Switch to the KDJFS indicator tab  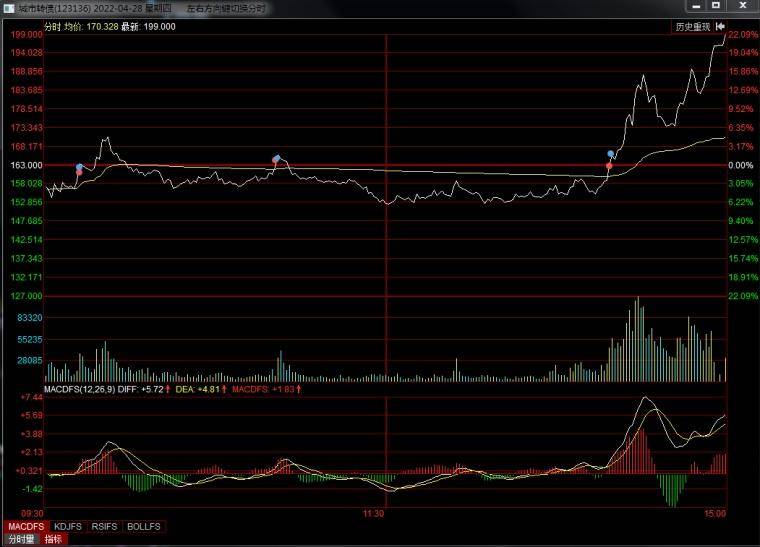pos(68,526)
